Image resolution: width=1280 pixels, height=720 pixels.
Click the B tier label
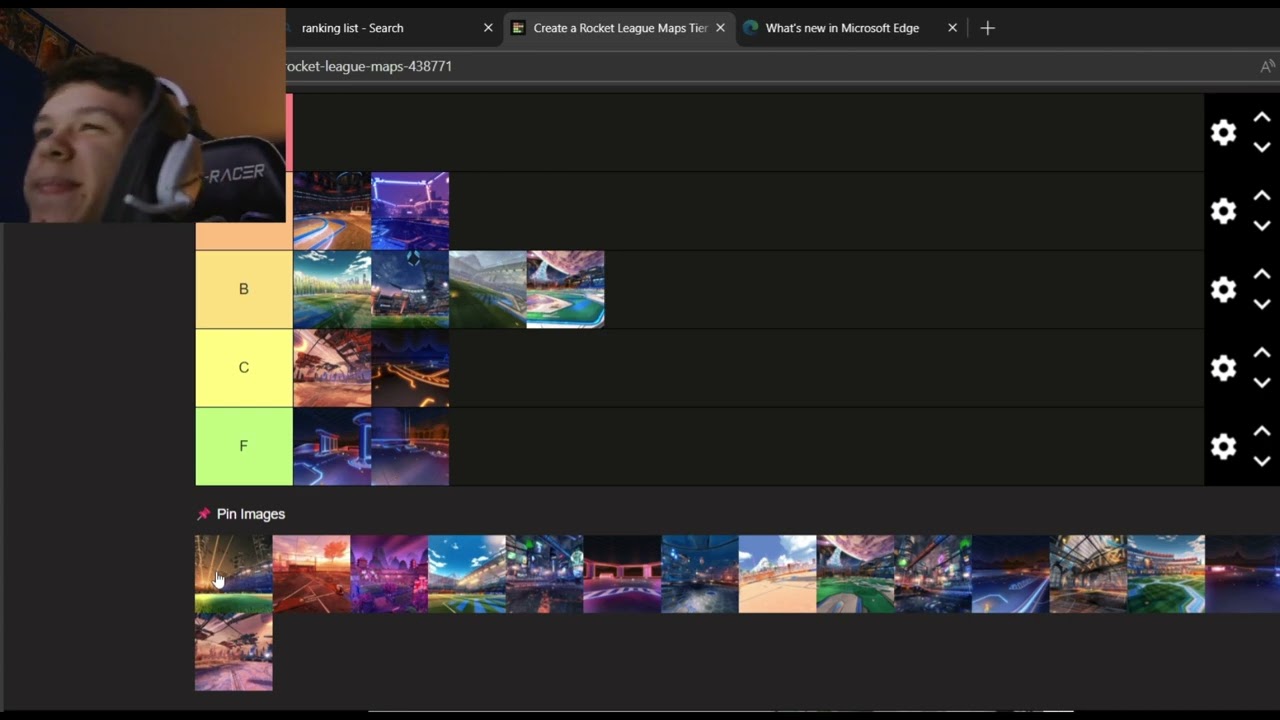coord(244,289)
